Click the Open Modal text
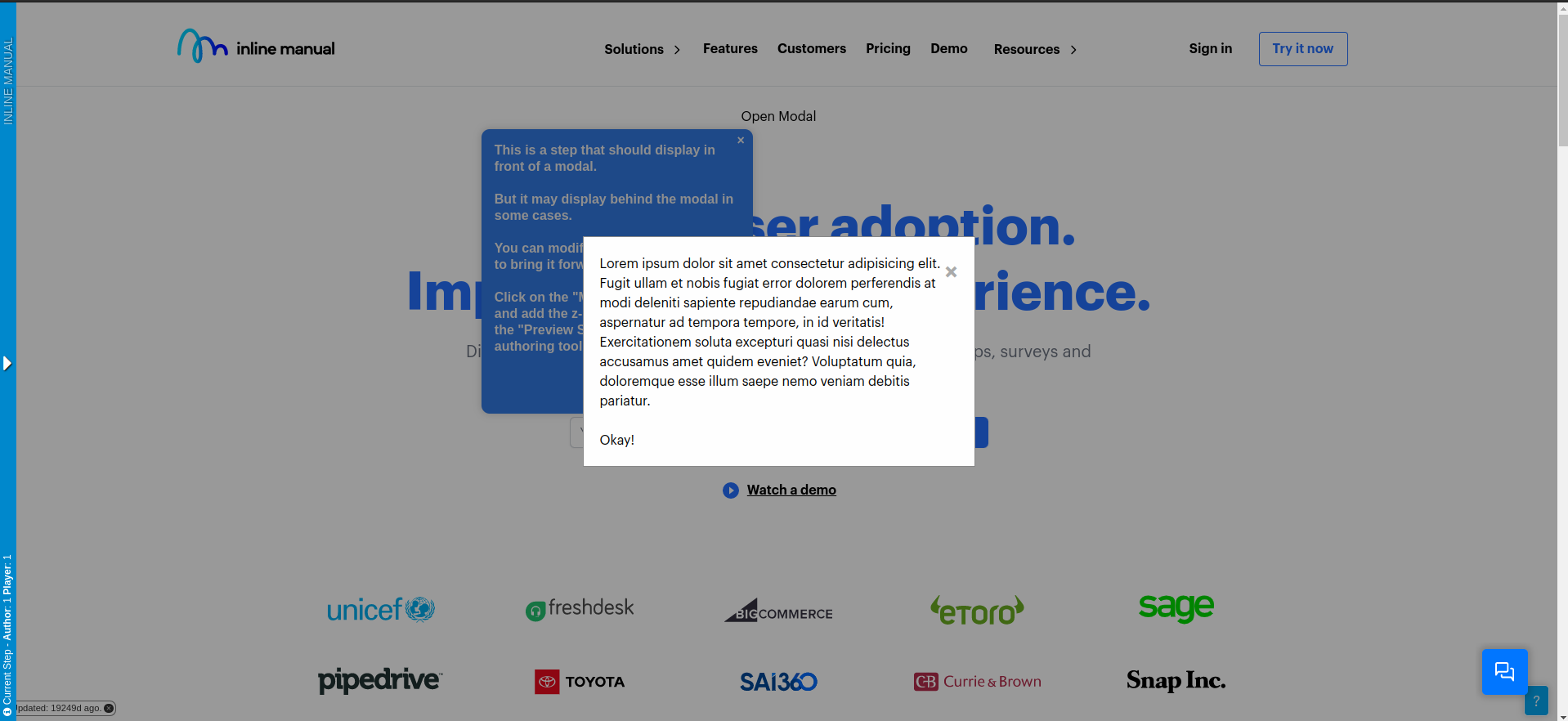 778,116
